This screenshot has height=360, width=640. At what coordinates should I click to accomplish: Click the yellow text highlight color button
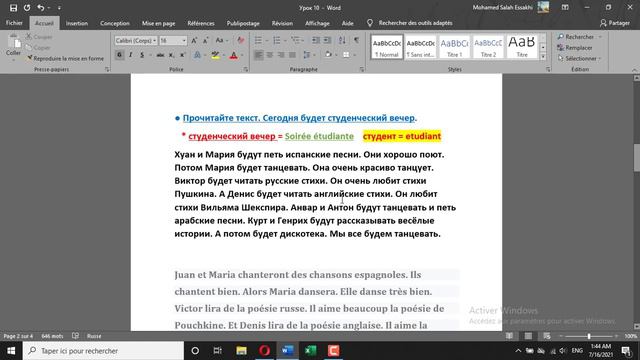pyautogui.click(x=215, y=55)
